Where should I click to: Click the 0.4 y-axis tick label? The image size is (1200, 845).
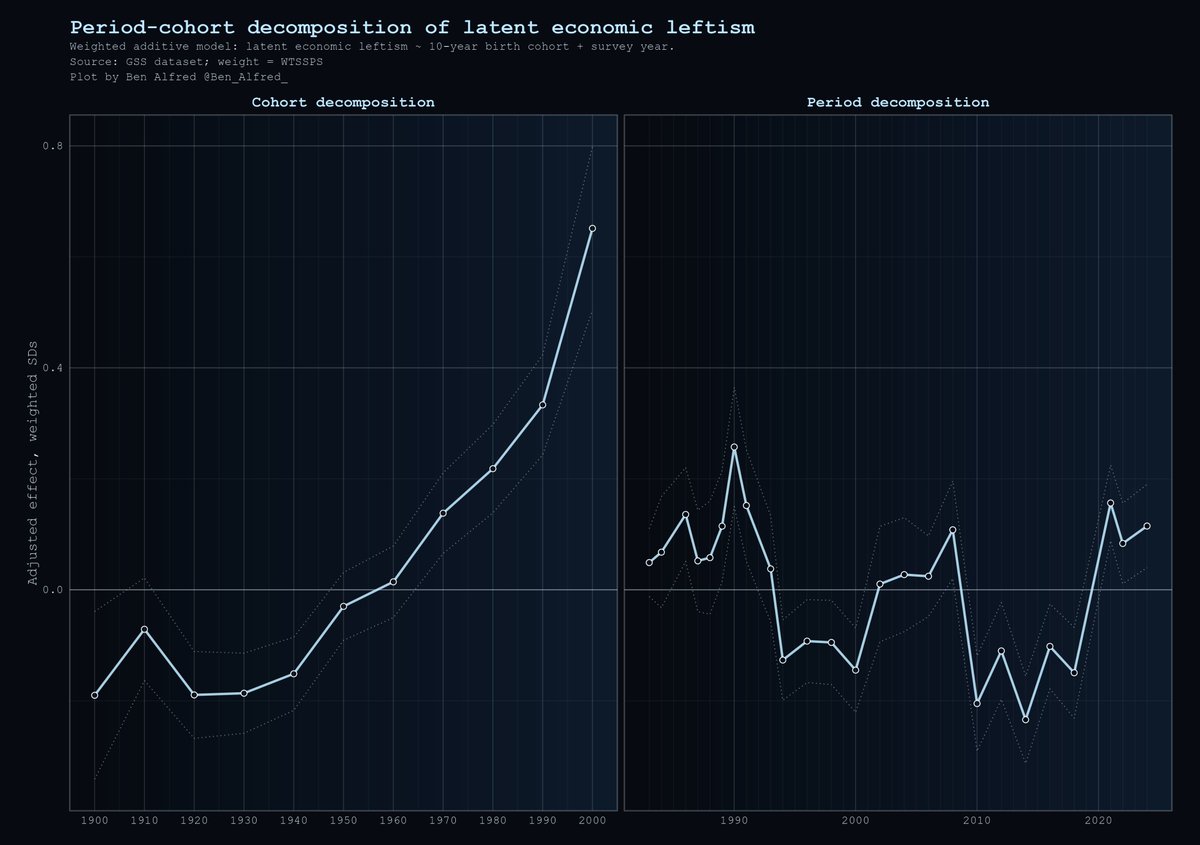point(52,368)
